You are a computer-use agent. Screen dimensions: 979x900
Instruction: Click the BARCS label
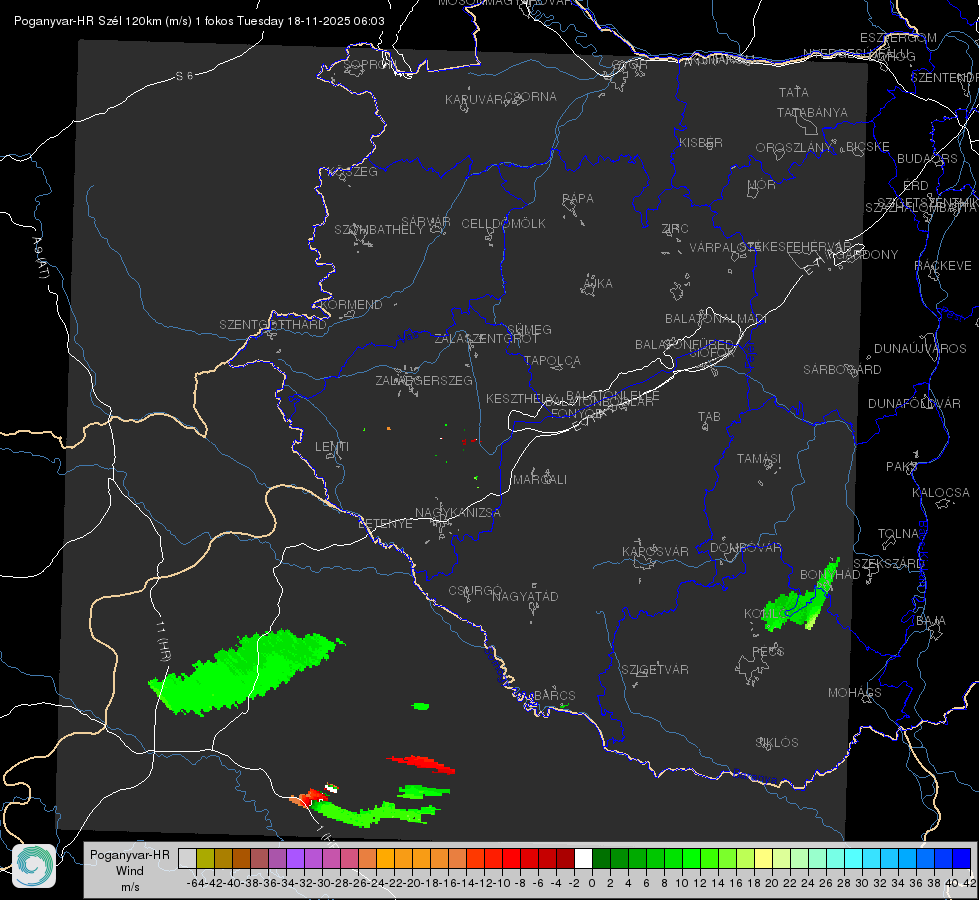pyautogui.click(x=554, y=695)
